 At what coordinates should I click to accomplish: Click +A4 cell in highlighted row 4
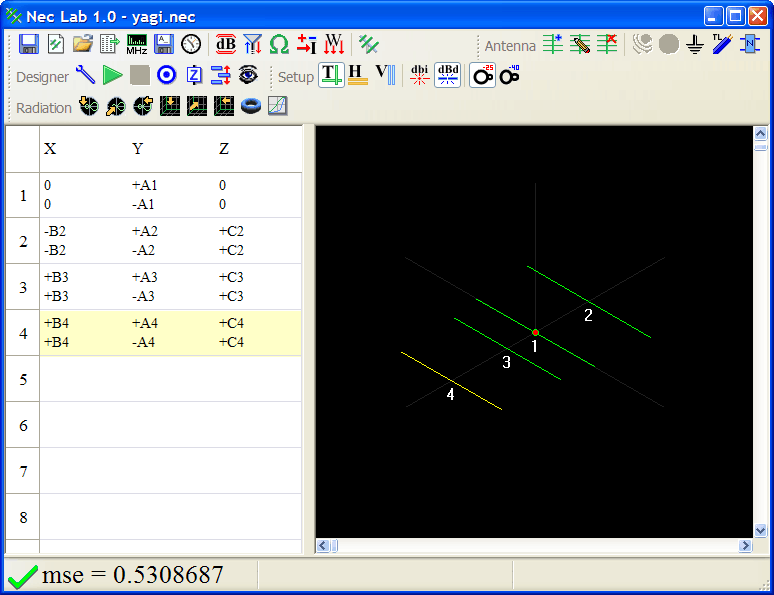pyautogui.click(x=145, y=323)
